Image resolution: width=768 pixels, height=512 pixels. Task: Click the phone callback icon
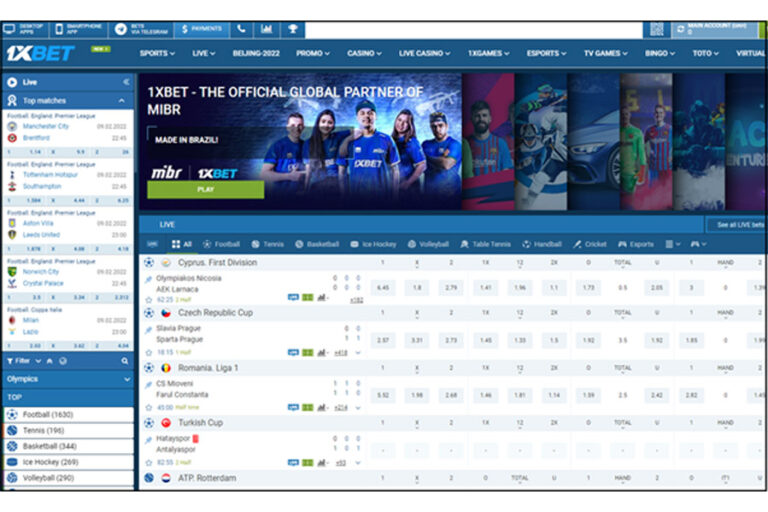coord(241,29)
